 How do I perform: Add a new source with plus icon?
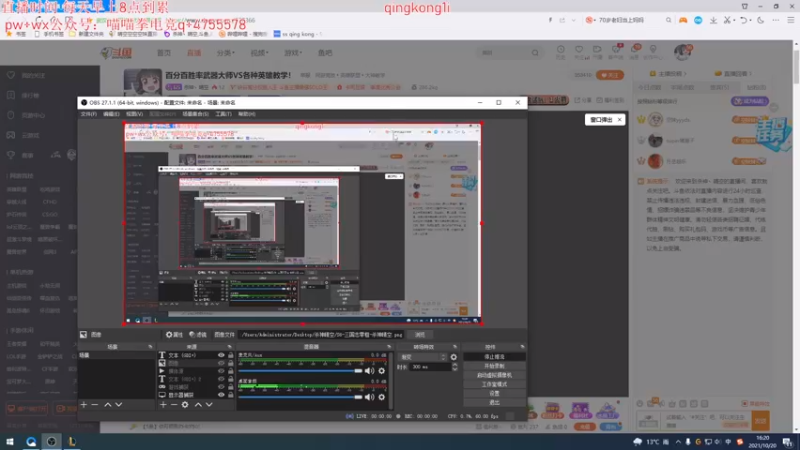tap(163, 405)
